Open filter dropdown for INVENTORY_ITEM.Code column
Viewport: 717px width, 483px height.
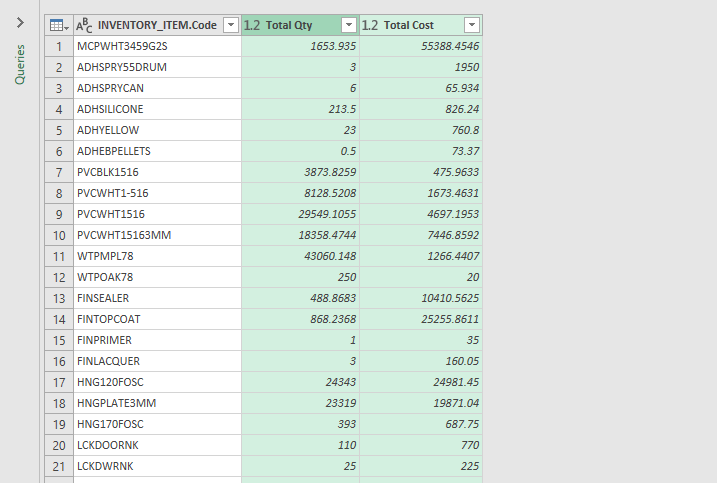[x=230, y=25]
